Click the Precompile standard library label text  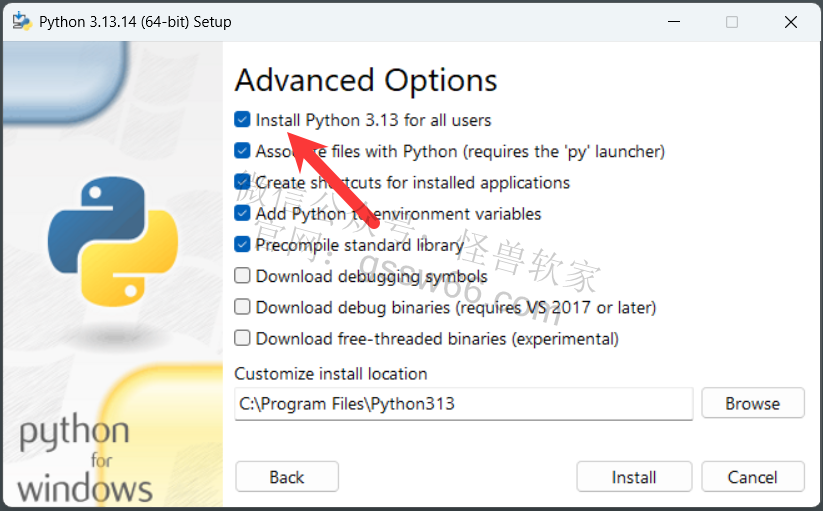tap(360, 245)
